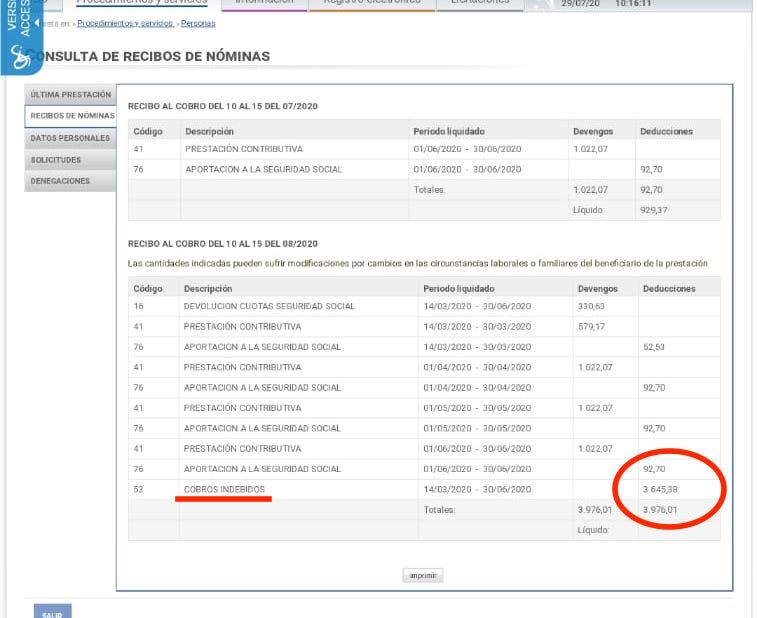Select the COBROS INDEBIDOS description cell
Screen dimensions: 757x618
[224, 489]
